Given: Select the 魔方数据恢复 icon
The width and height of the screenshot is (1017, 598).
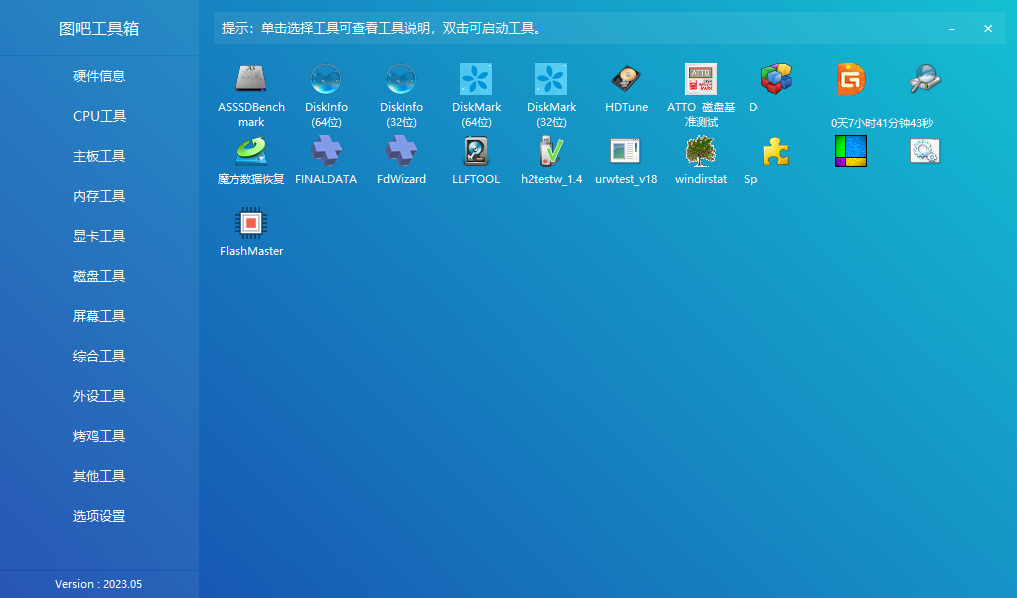Looking at the screenshot, I should (251, 151).
